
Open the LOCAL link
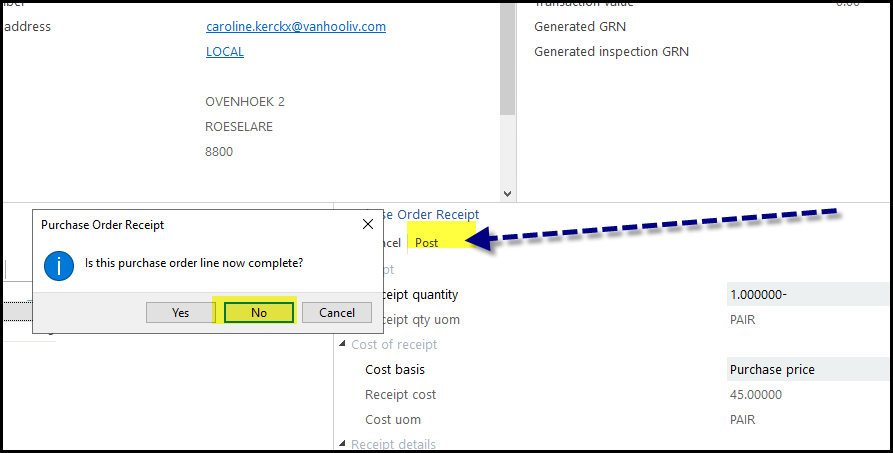(x=224, y=52)
